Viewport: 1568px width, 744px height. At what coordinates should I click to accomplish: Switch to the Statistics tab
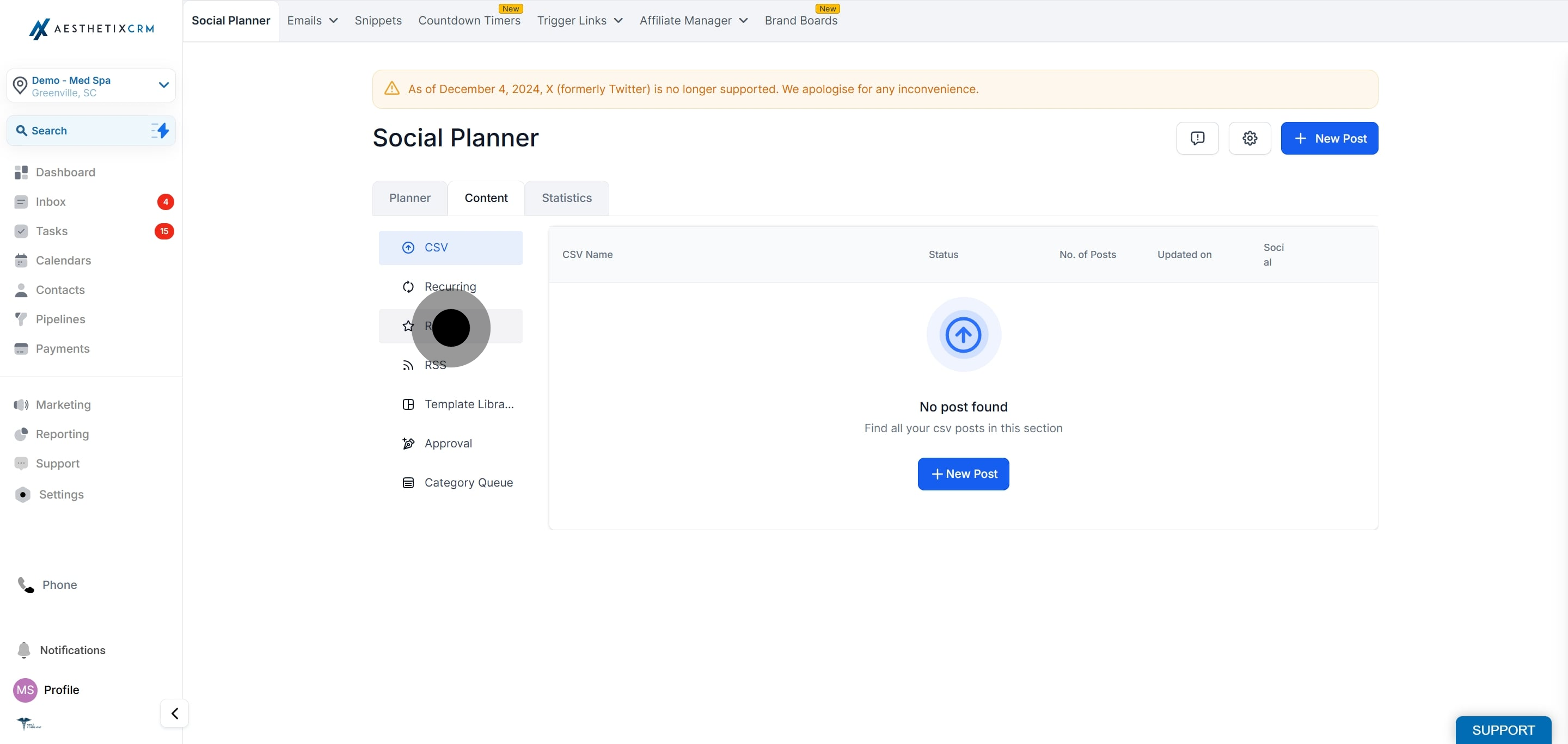[x=567, y=198]
